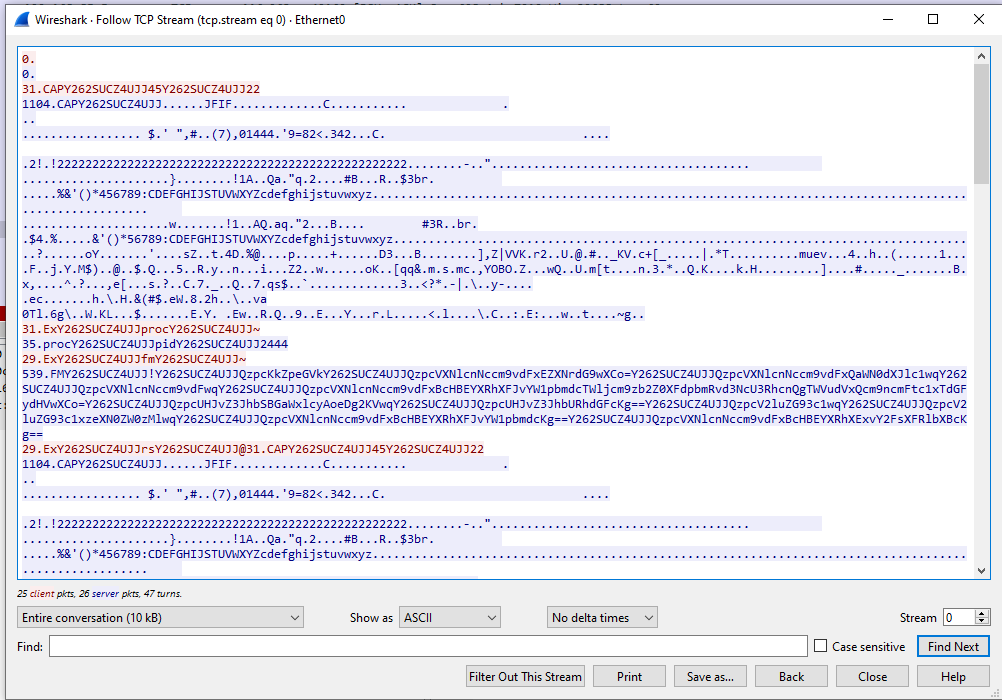This screenshot has height=700, width=1002.
Task: Close the dialog with the title bar X
Action: pos(979,19)
